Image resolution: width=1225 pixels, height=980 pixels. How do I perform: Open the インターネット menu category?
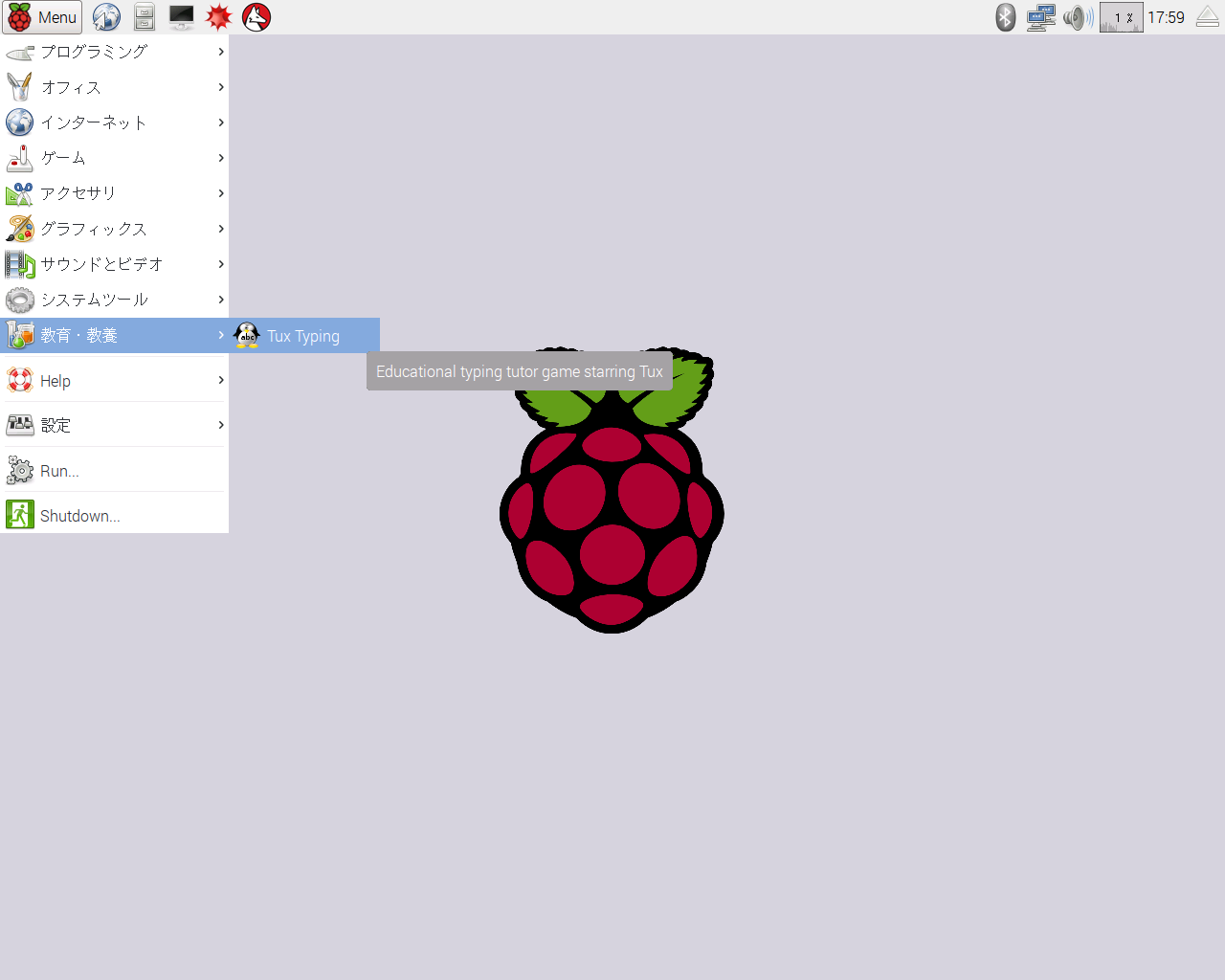[115, 122]
